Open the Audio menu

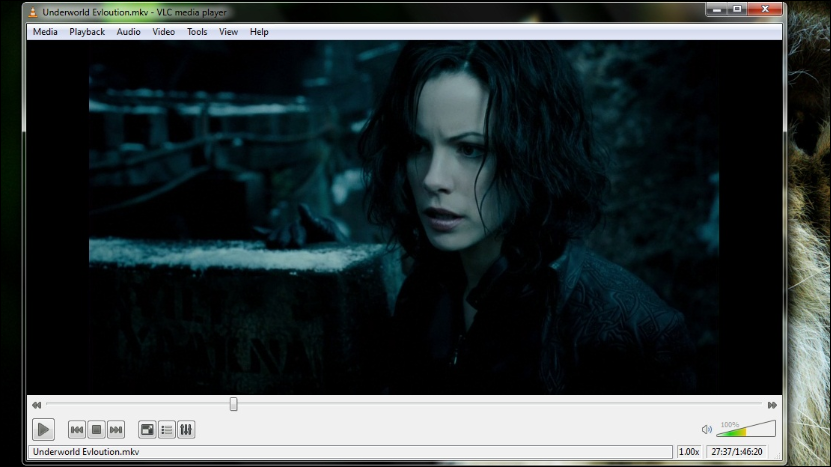click(x=128, y=32)
